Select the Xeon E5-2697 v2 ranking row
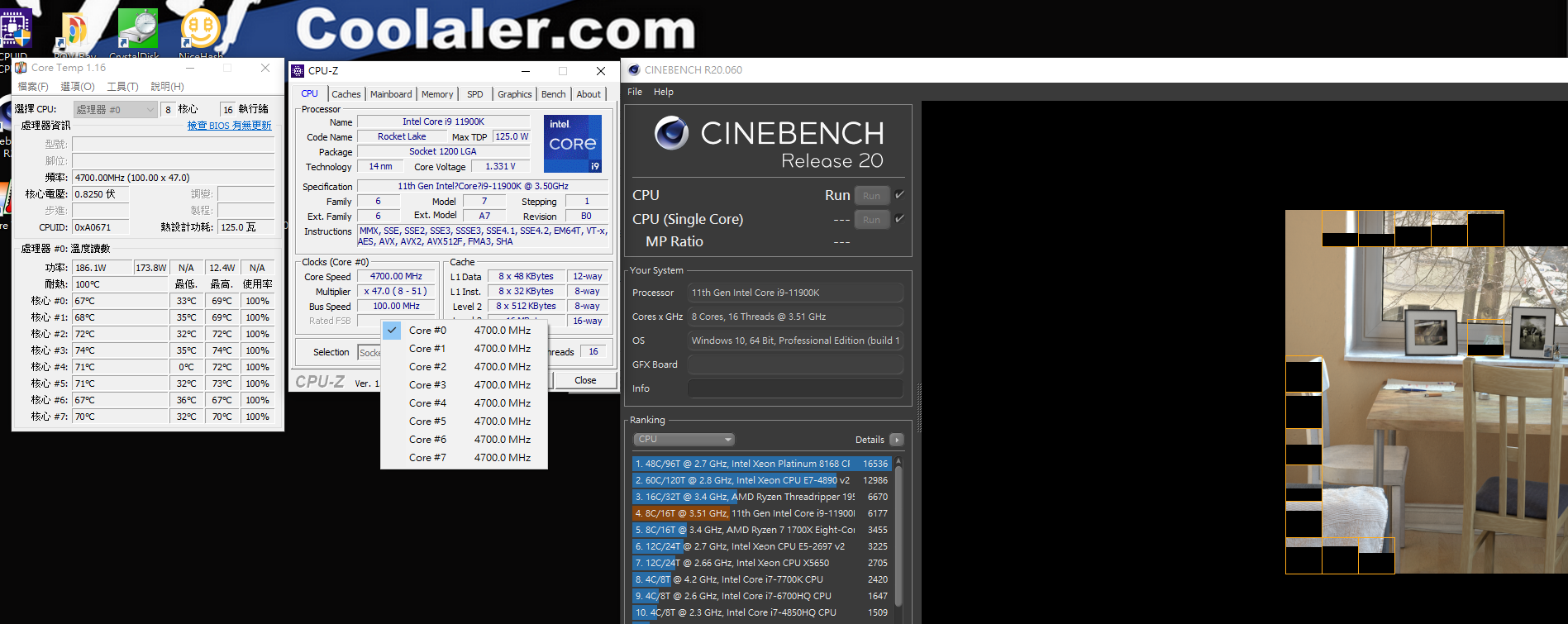 point(761,546)
